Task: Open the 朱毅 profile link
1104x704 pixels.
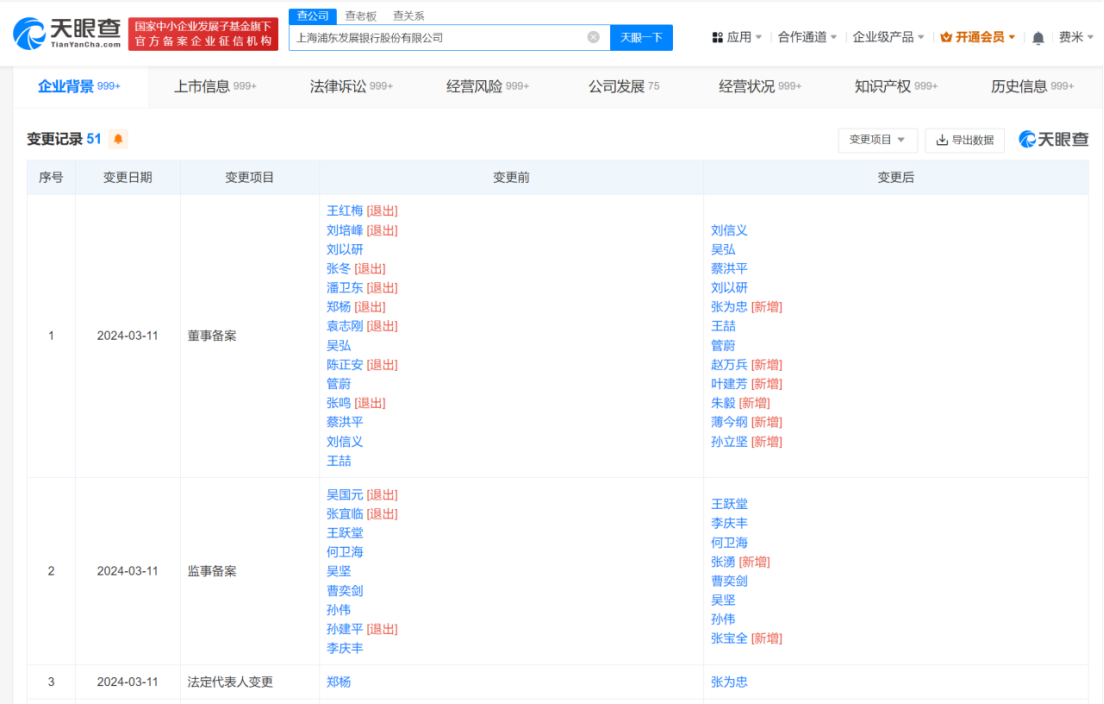Action: (723, 403)
